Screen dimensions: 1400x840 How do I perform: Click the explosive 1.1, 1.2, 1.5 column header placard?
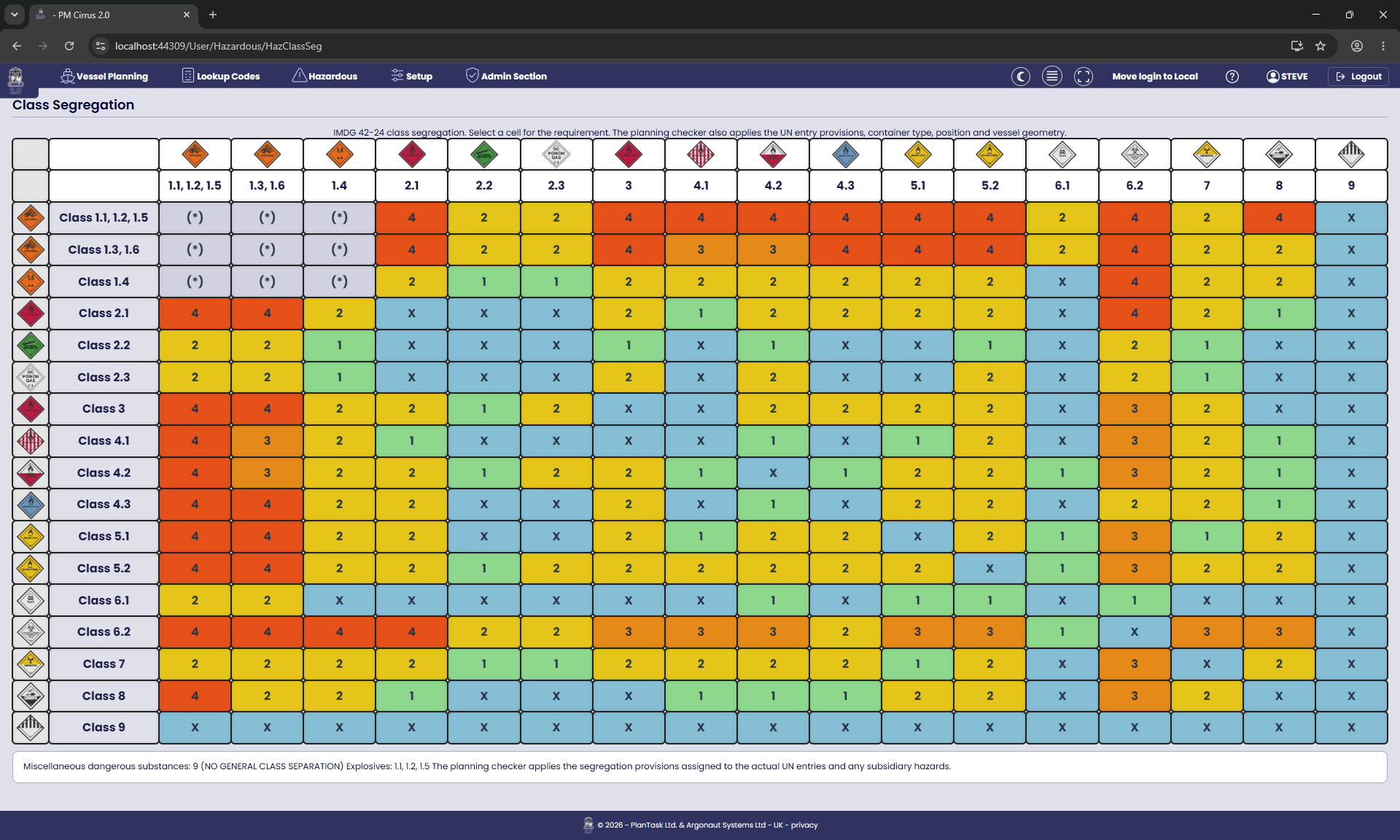[x=195, y=154]
